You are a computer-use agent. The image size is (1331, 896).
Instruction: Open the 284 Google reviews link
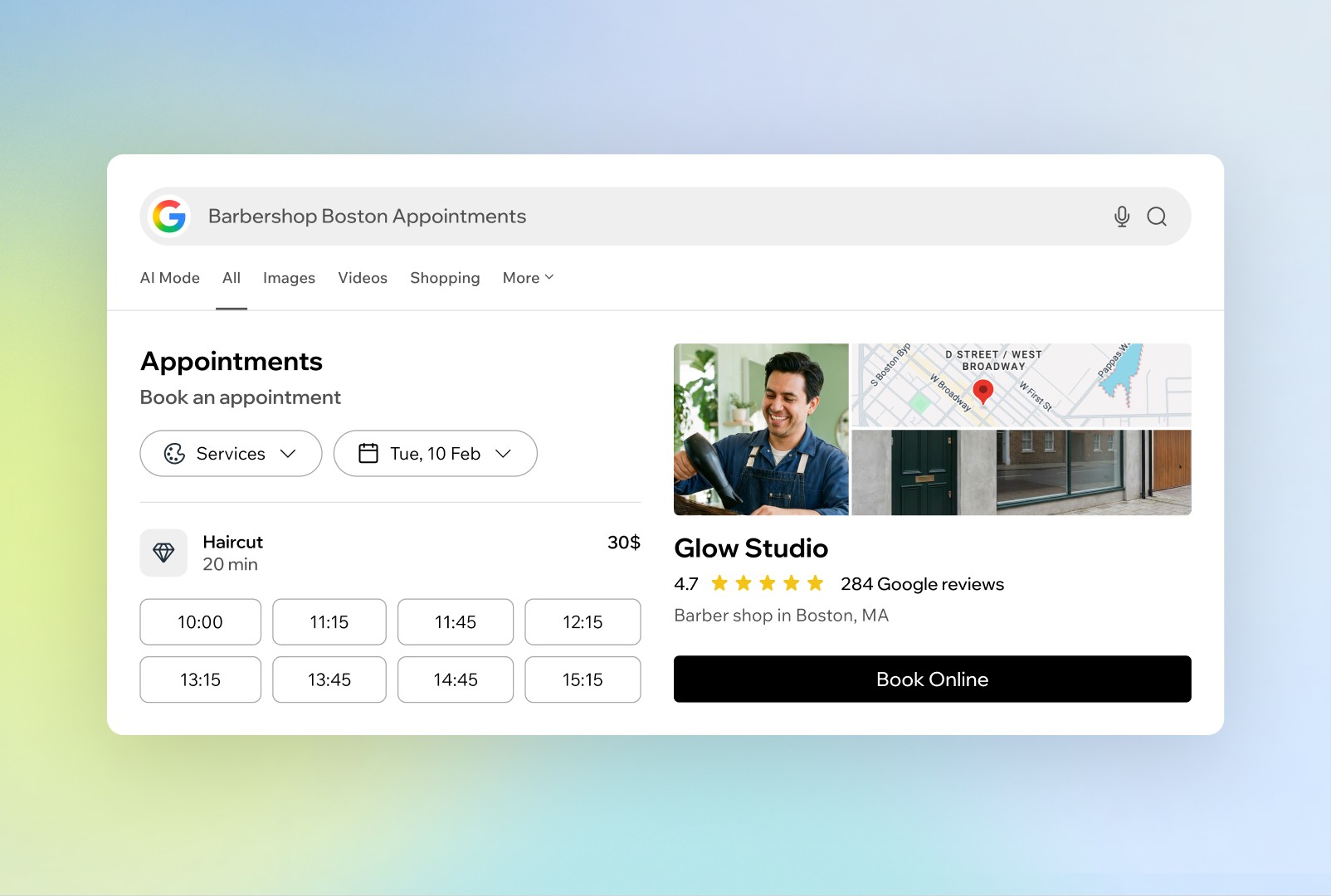[x=922, y=584]
